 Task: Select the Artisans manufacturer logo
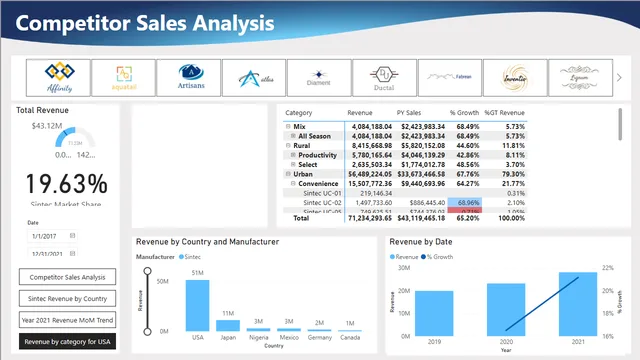189,78
